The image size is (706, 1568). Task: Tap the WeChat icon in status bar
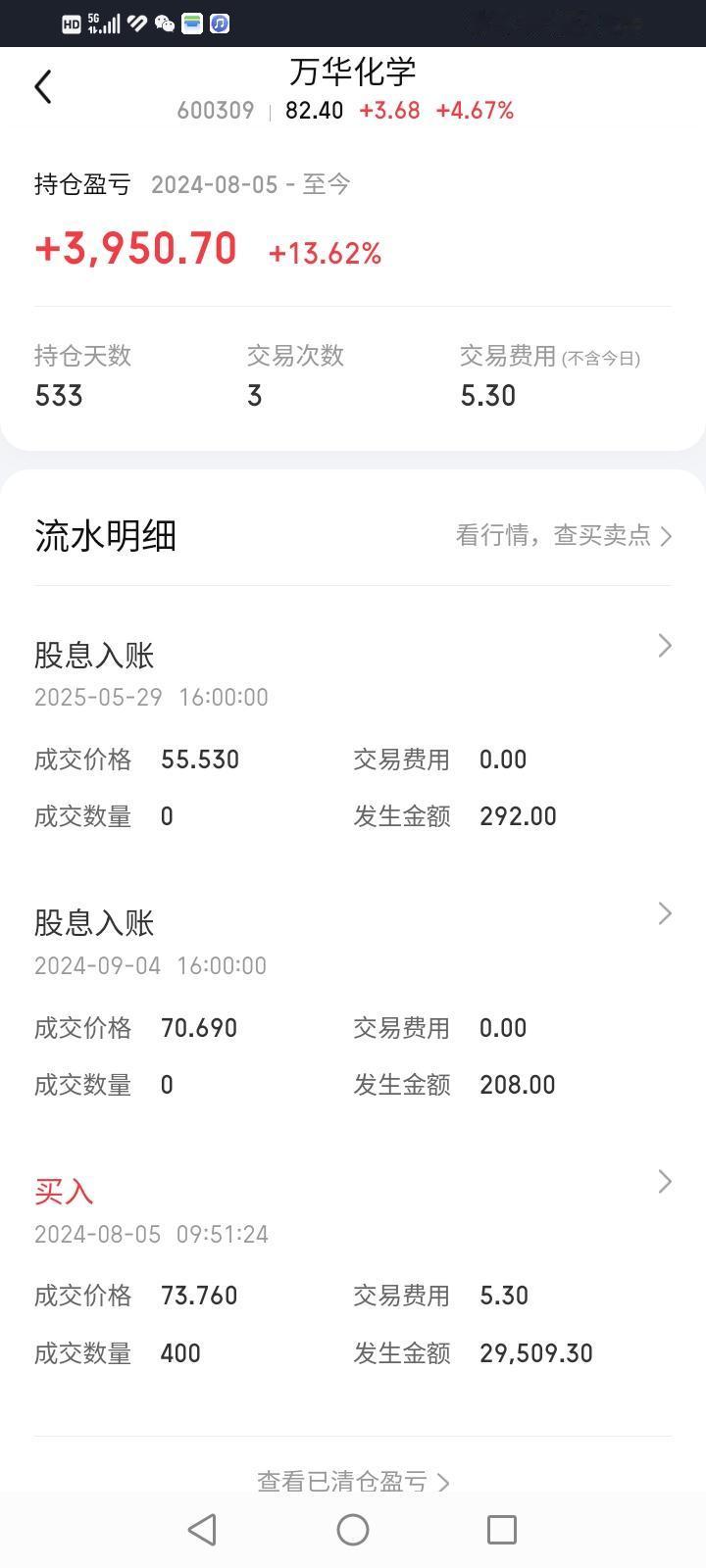tap(165, 24)
